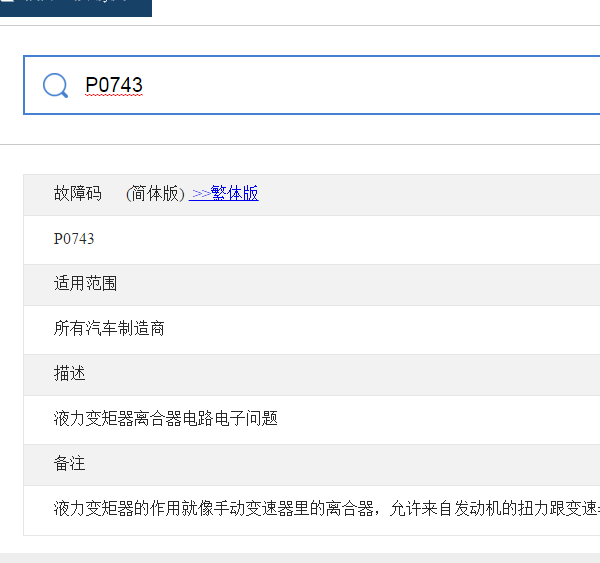Select the remark text starting 液力变矩器的作用
Screen dimensions: 600x563
(x=327, y=509)
